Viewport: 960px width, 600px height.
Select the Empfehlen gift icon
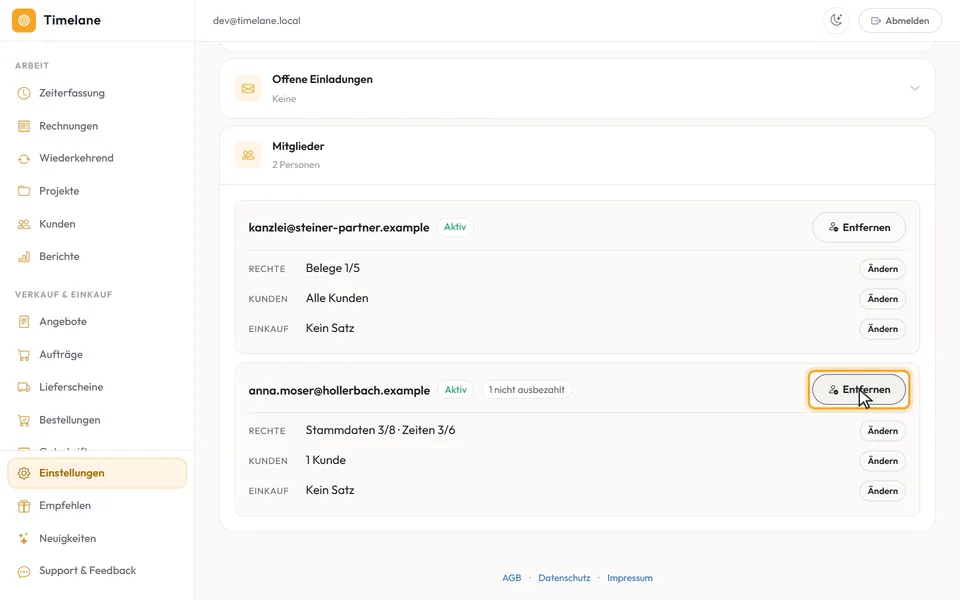click(24, 506)
